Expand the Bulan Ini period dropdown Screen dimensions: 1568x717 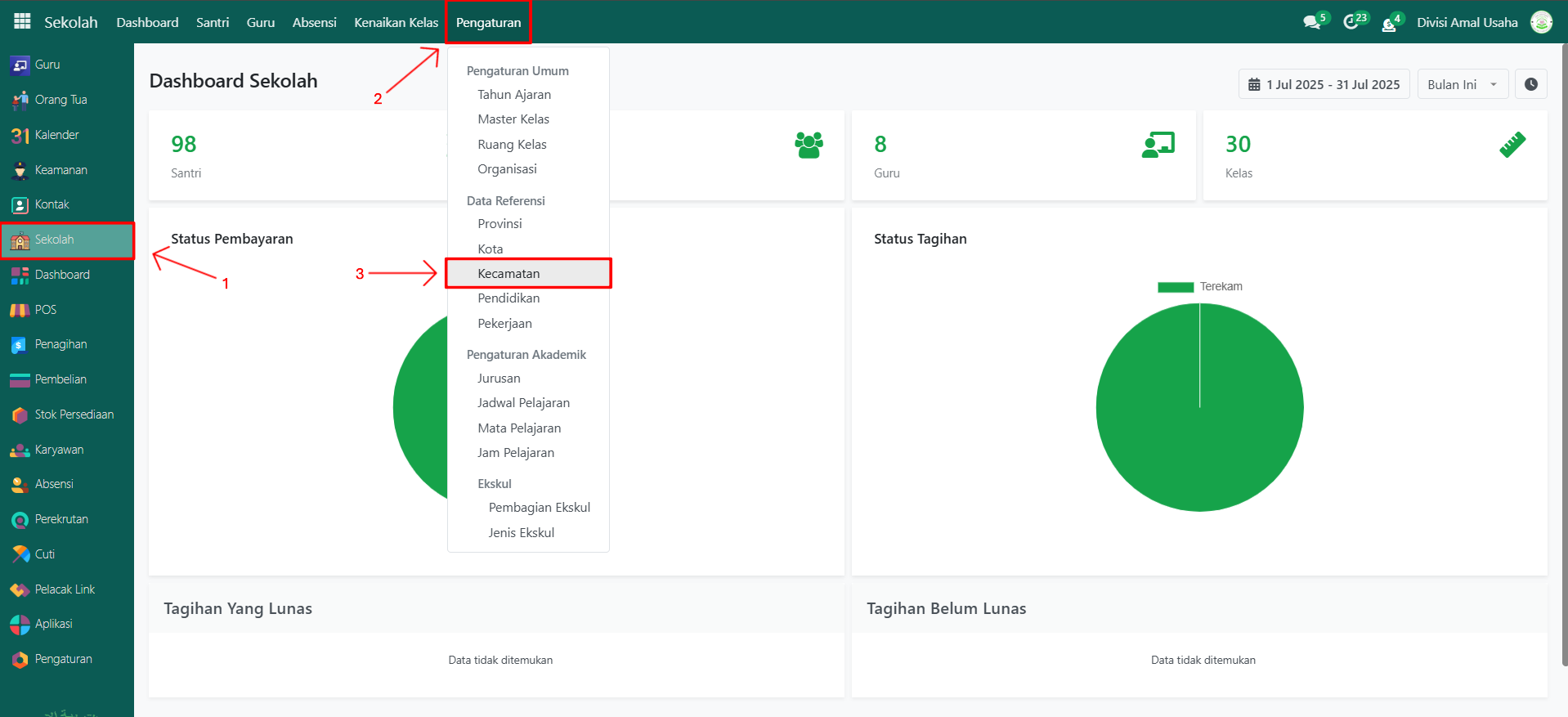click(1462, 84)
